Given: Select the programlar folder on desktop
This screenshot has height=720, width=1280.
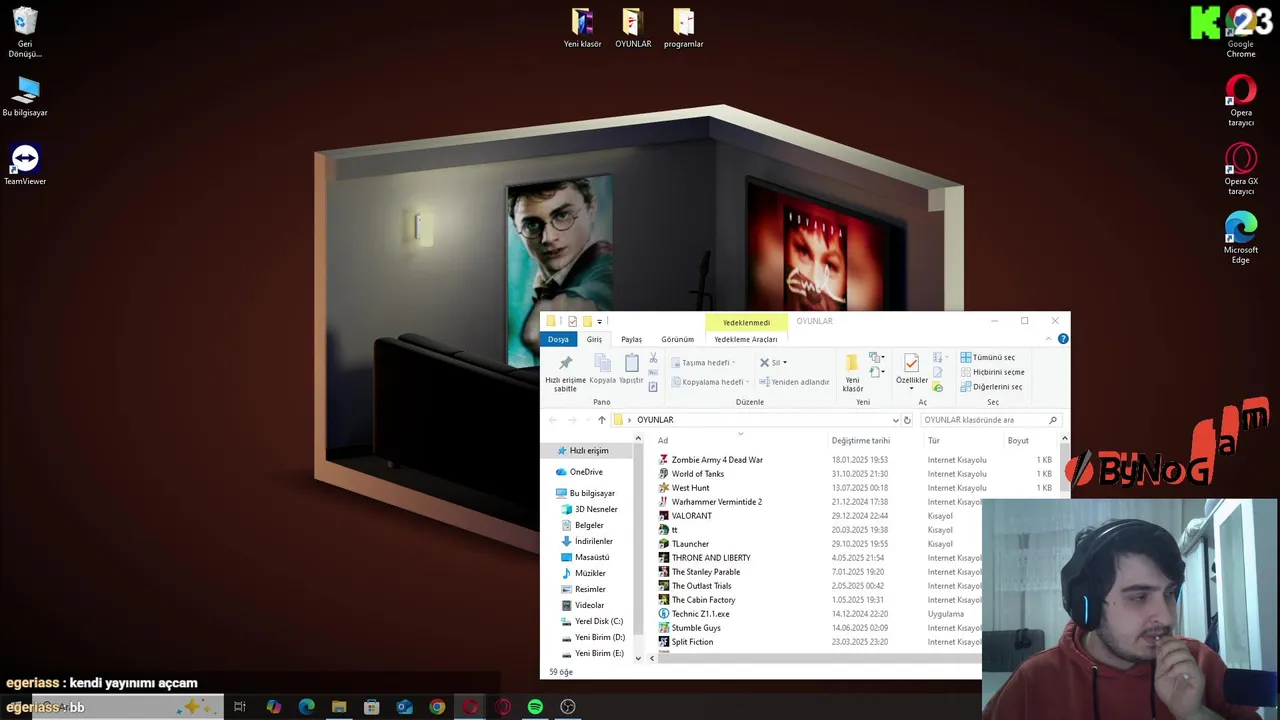Looking at the screenshot, I should 683,29.
